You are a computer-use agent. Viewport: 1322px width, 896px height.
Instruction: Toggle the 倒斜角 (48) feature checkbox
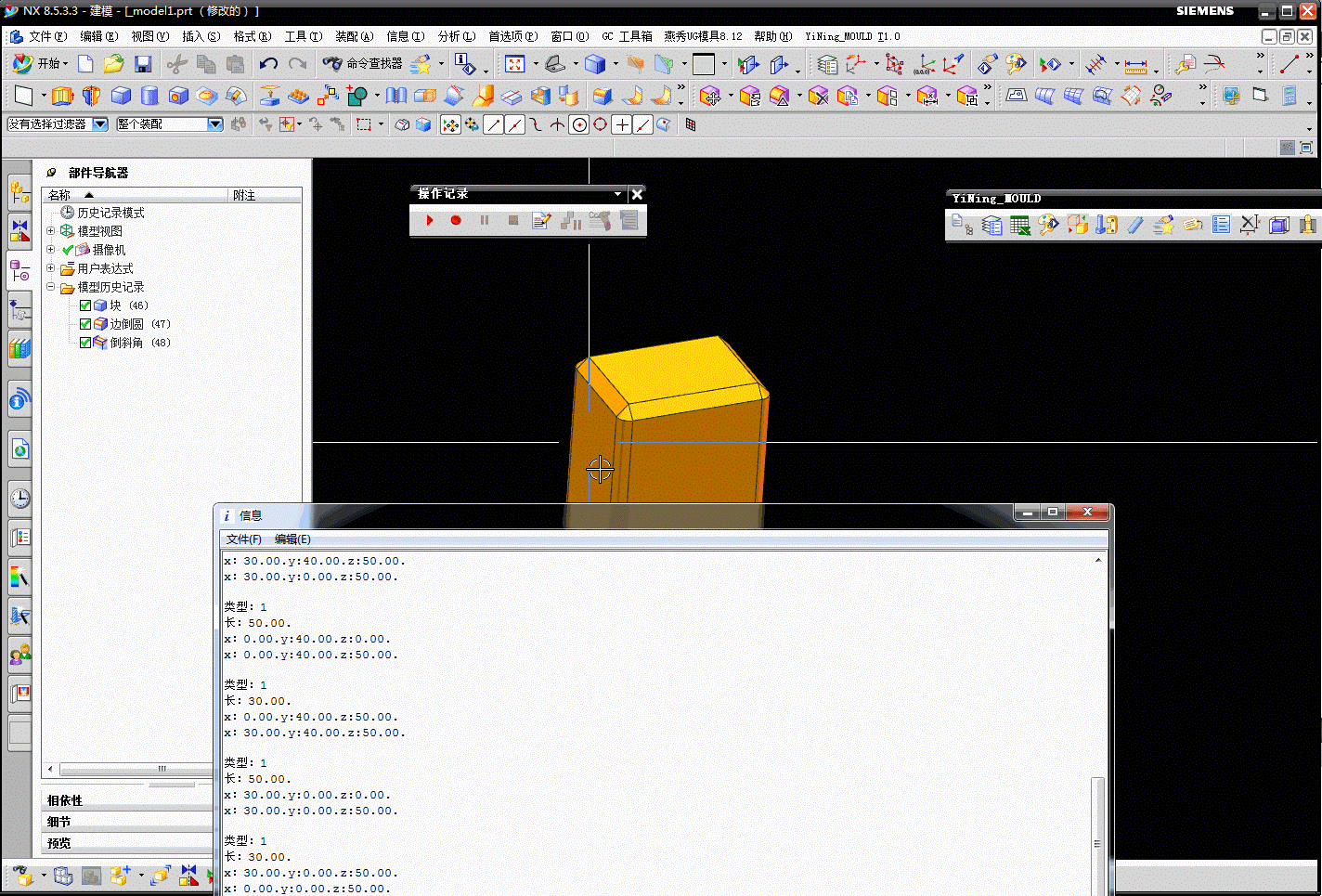(x=85, y=343)
